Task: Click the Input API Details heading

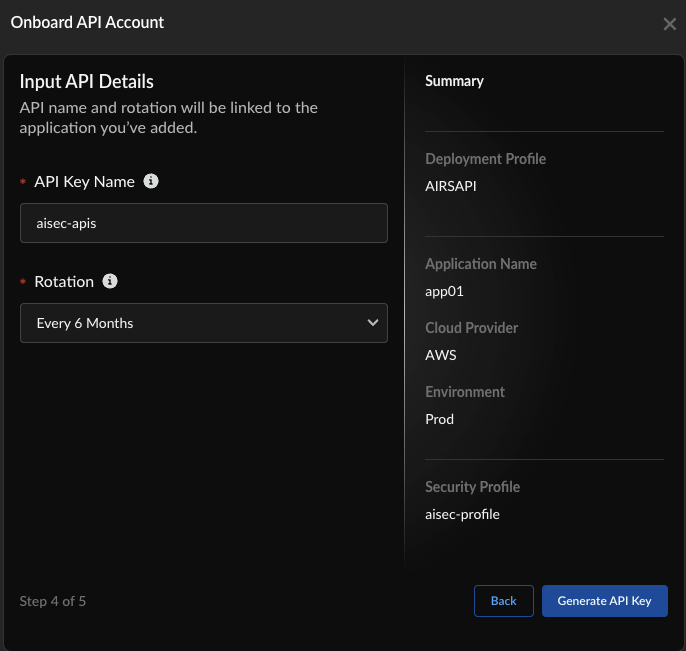Action: pos(86,82)
